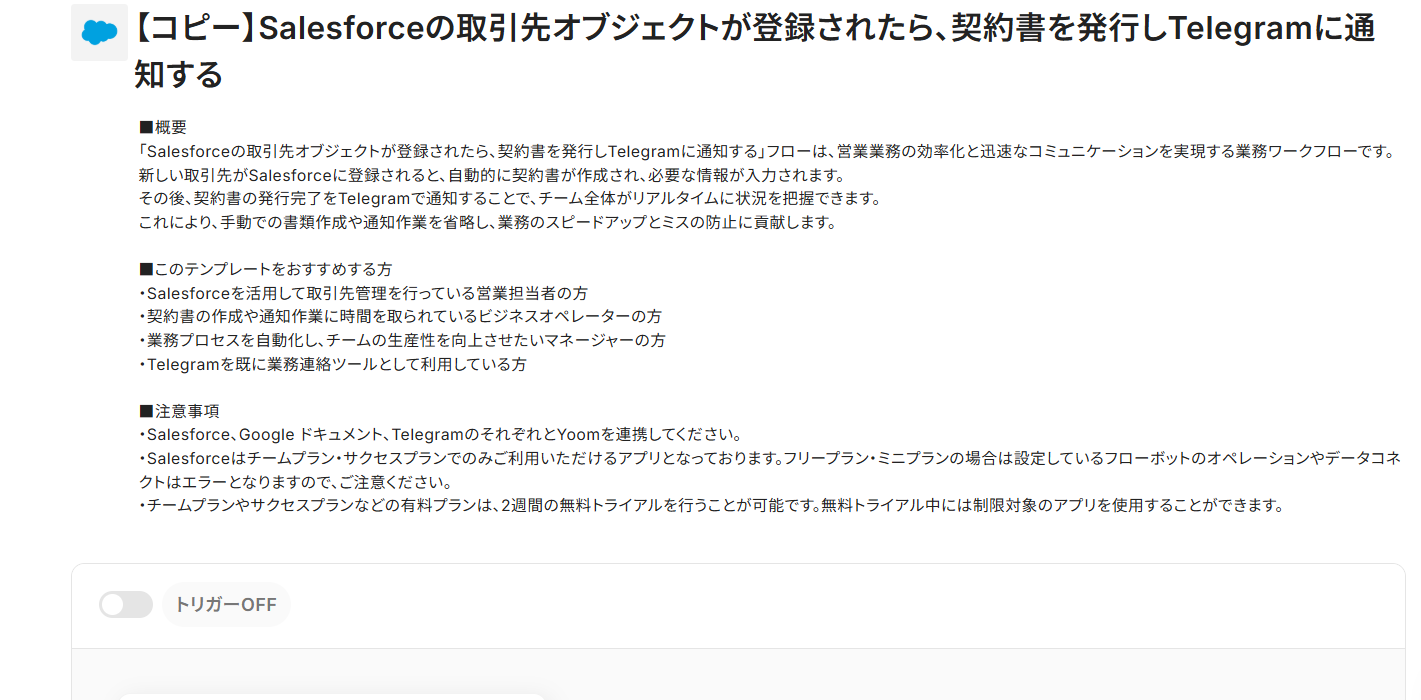Screen dimensions: 1421x700
Task: Click the sentence starting その後、契約書の発行完了をTelegram
Action: pos(510,199)
